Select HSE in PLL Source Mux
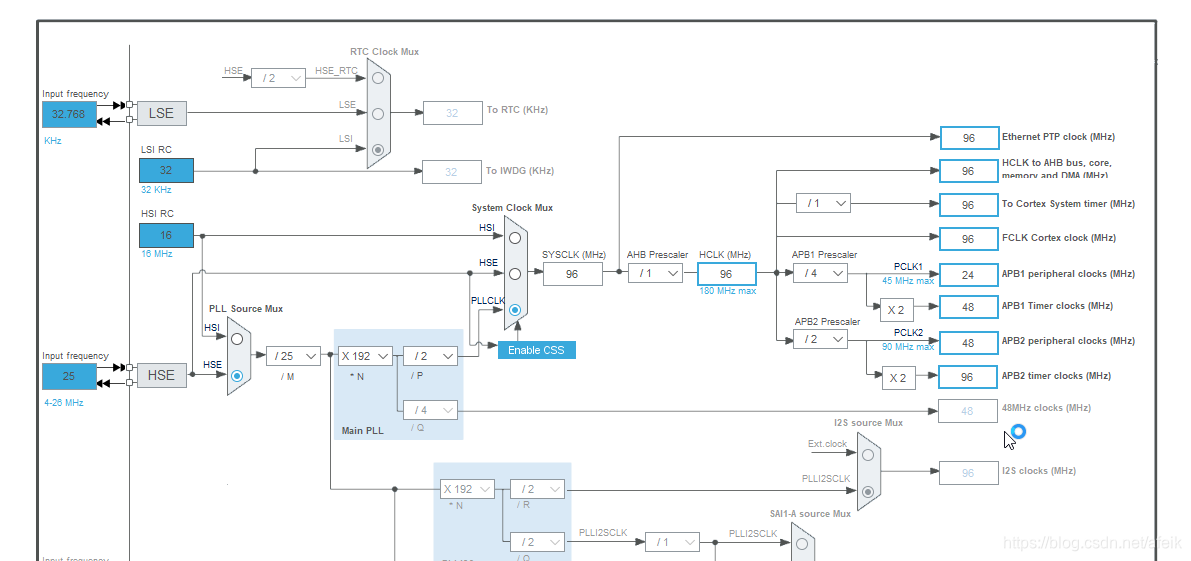Image resolution: width=1191 pixels, height=561 pixels. click(x=238, y=375)
